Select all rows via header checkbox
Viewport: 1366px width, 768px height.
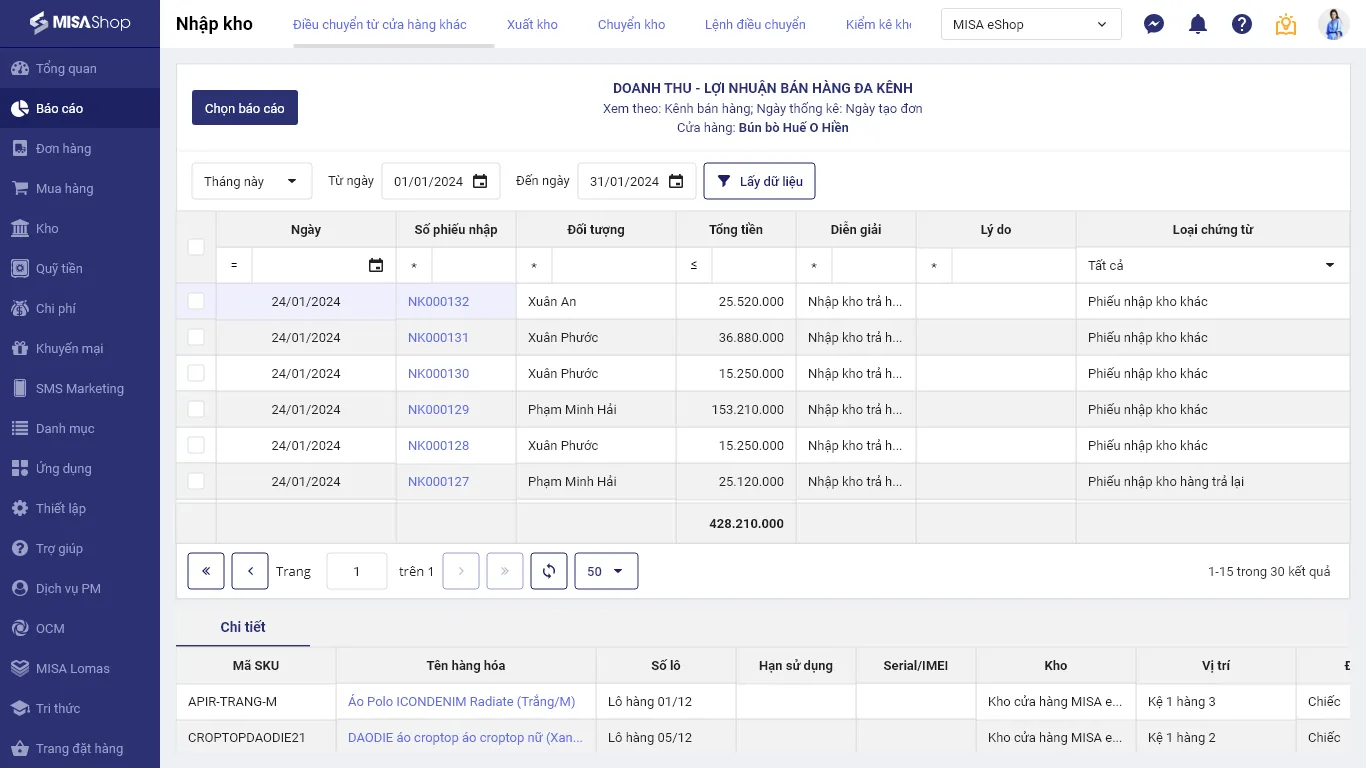click(x=196, y=247)
